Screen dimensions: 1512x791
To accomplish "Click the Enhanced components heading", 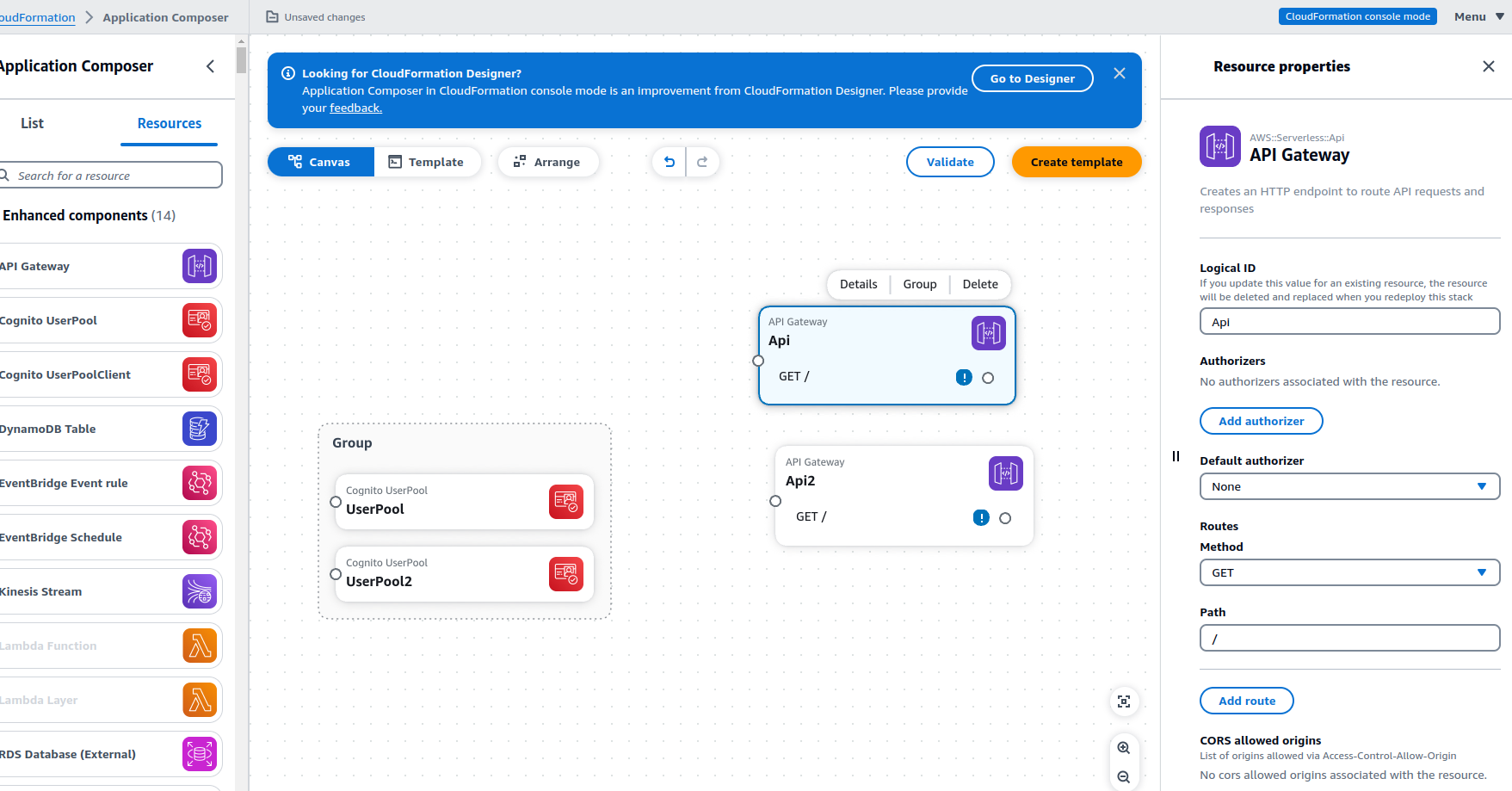I will tap(88, 215).
